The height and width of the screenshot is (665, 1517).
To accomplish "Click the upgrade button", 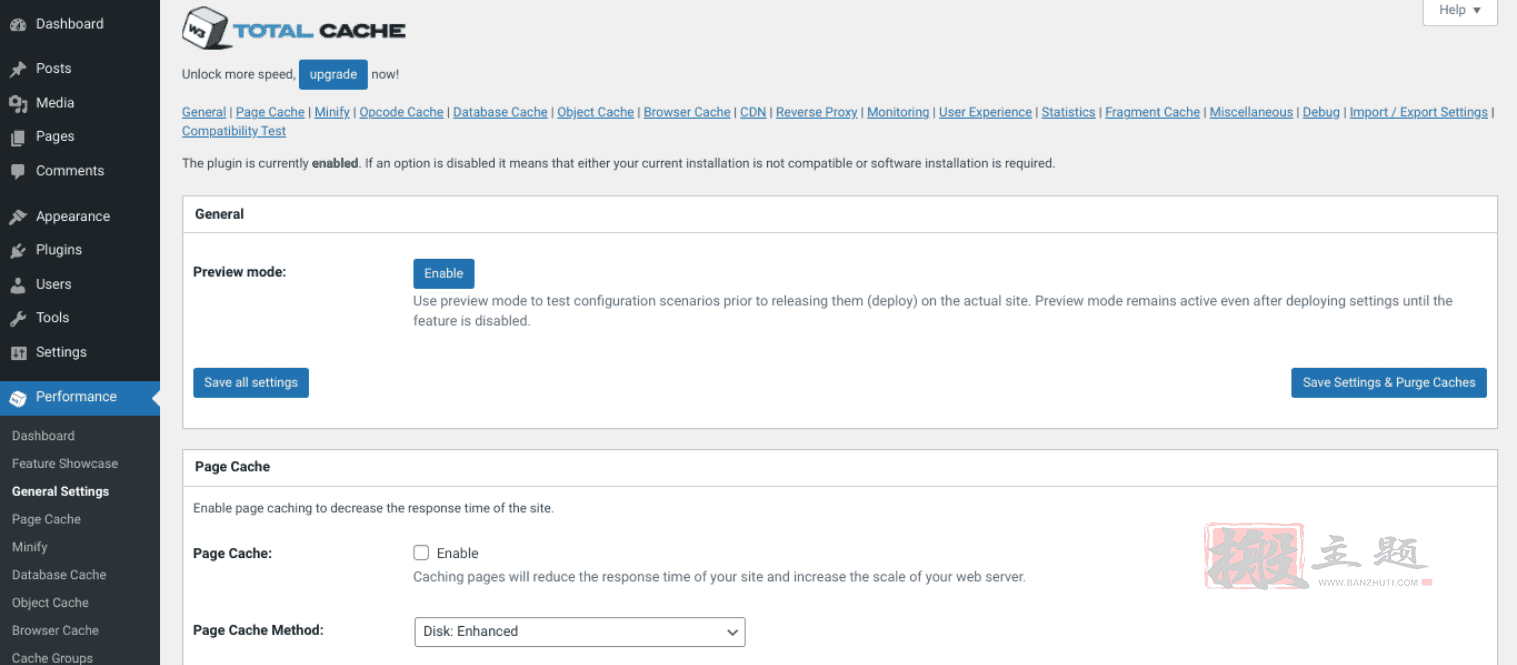I will click(x=333, y=75).
